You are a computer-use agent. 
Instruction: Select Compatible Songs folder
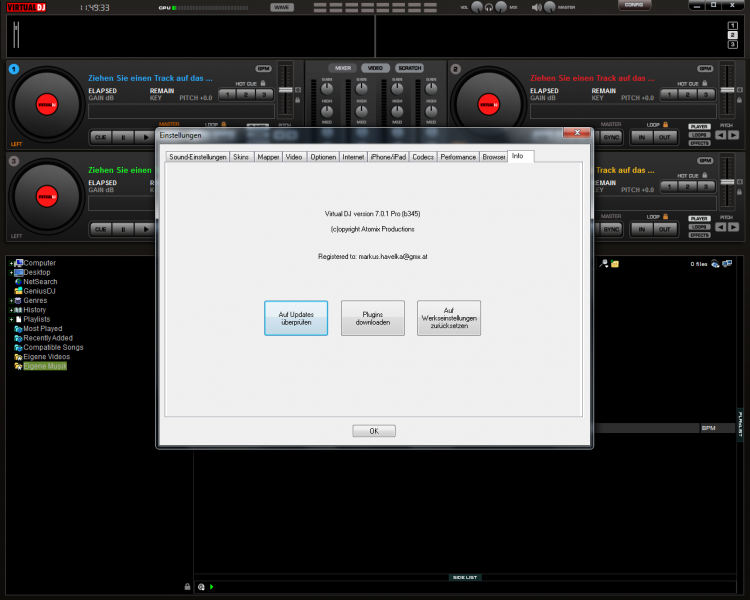pyautogui.click(x=53, y=347)
